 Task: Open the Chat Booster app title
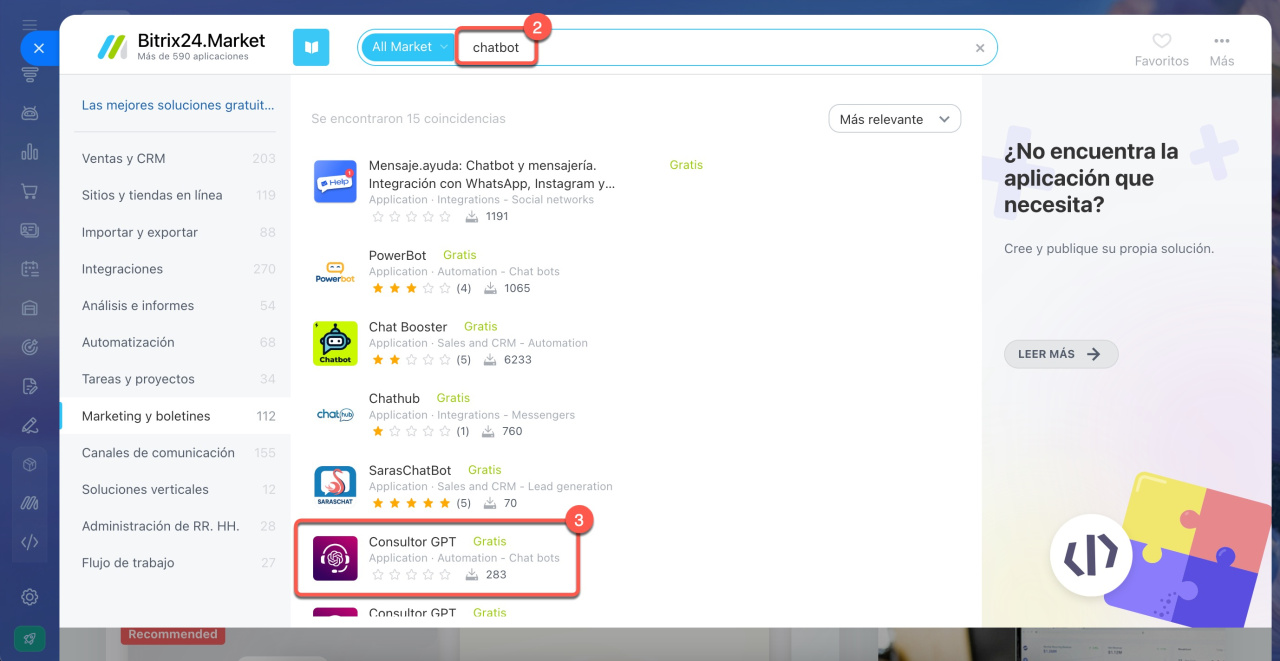click(x=408, y=327)
